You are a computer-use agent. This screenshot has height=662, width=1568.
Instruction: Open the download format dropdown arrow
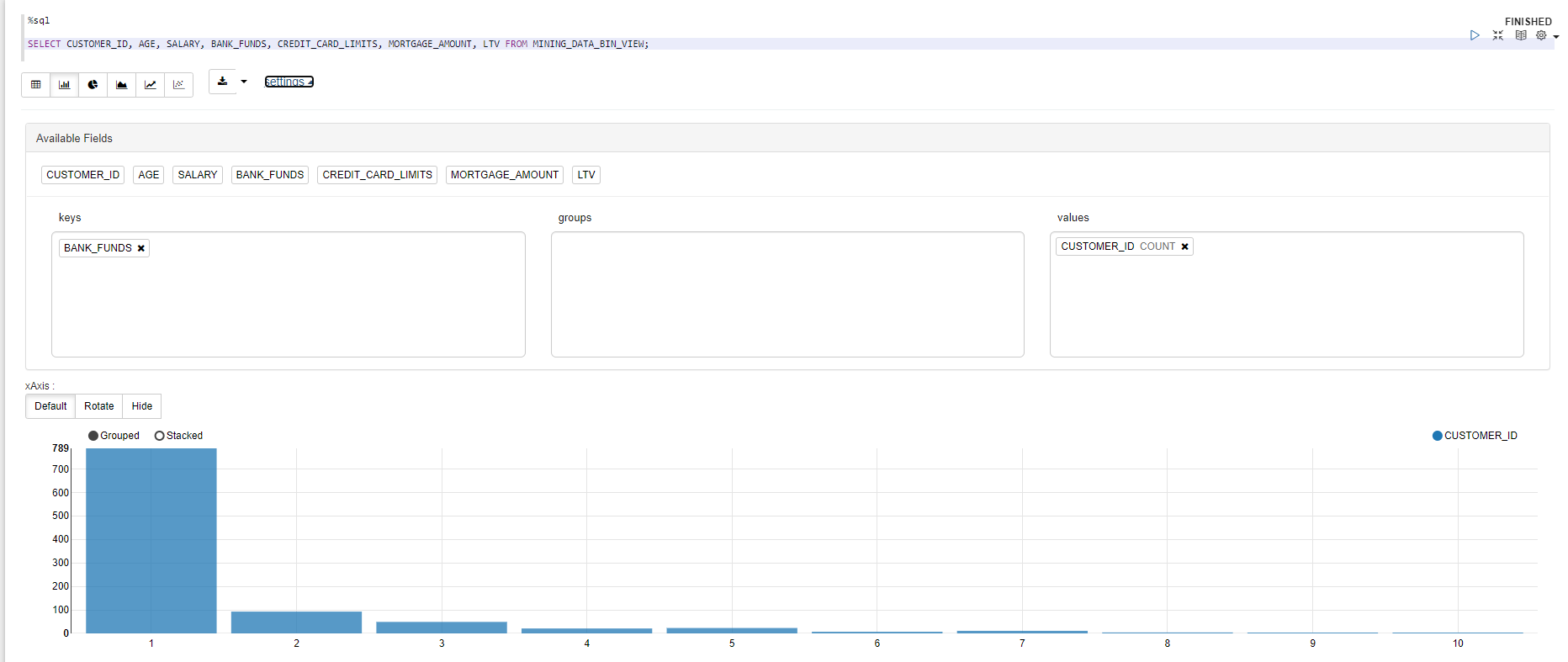pos(244,82)
